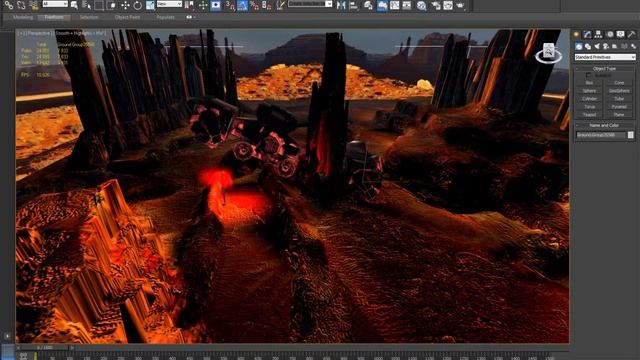The image size is (640, 360).
Task: Select Cameras category in Create panel
Action: [x=606, y=47]
